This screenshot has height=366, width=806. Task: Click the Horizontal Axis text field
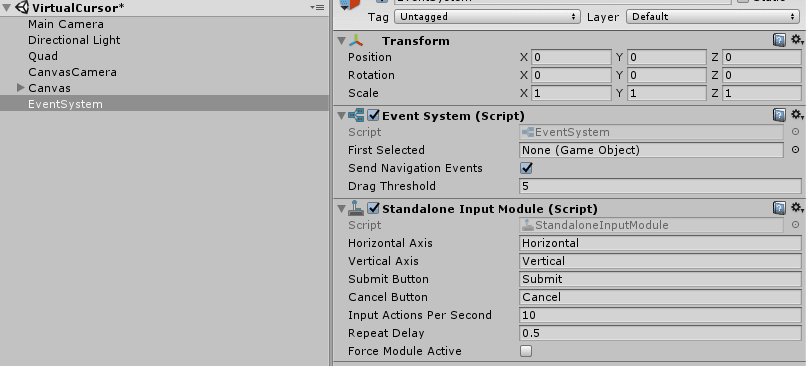[x=660, y=243]
